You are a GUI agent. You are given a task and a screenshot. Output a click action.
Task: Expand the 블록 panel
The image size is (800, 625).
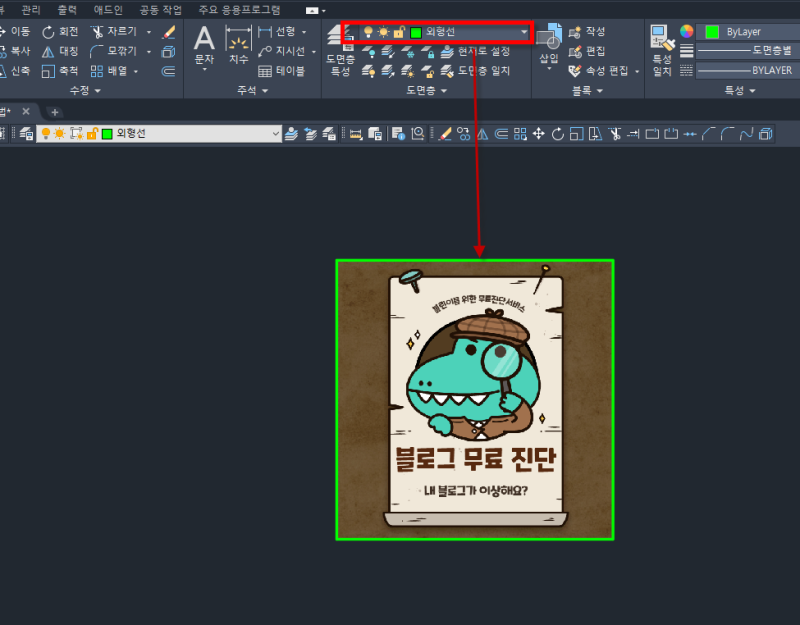(x=587, y=90)
